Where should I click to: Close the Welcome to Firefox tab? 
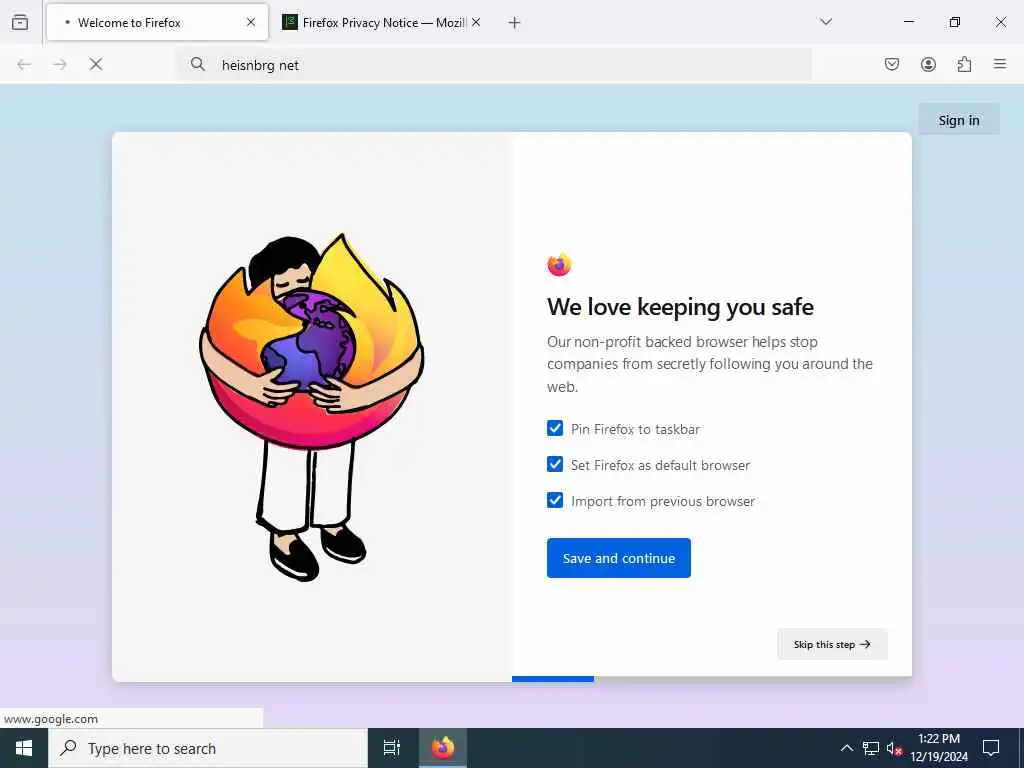pyautogui.click(x=251, y=22)
